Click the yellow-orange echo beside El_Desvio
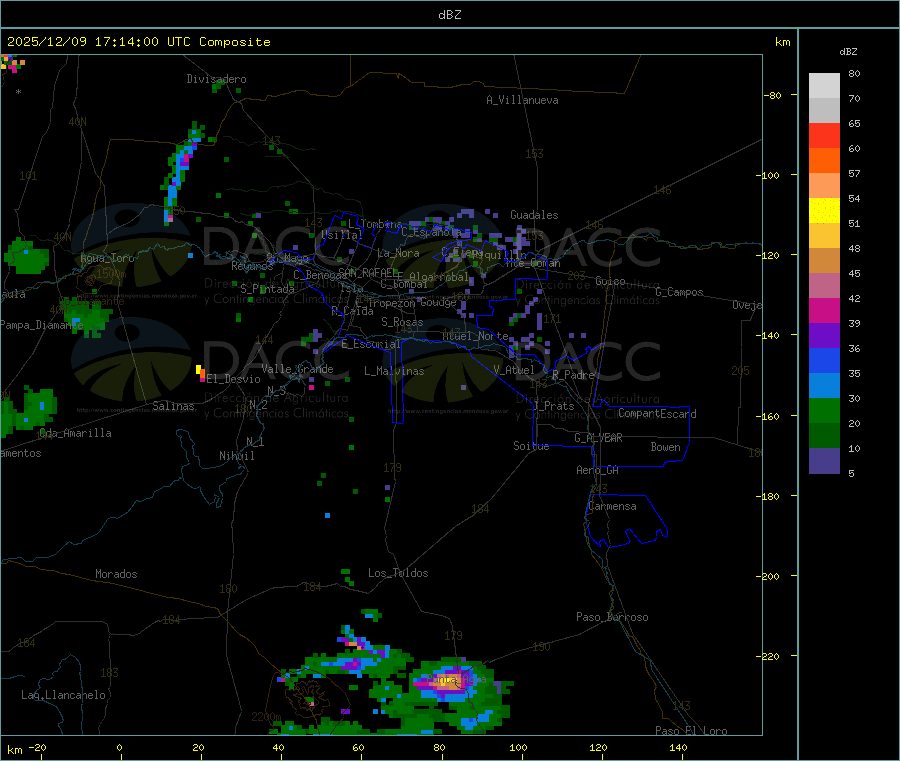This screenshot has height=761, width=900. [200, 373]
